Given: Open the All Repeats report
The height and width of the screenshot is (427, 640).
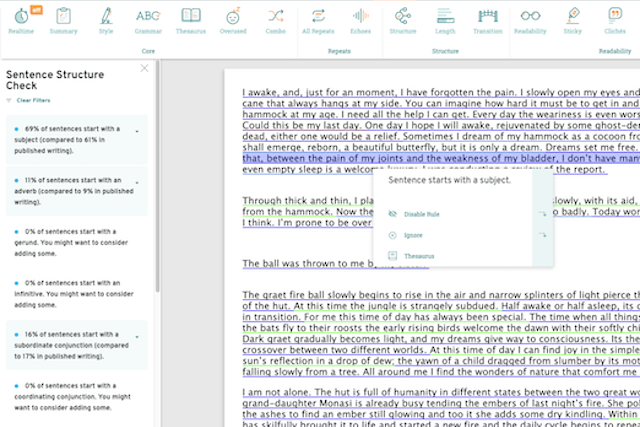Looking at the screenshot, I should tap(318, 20).
